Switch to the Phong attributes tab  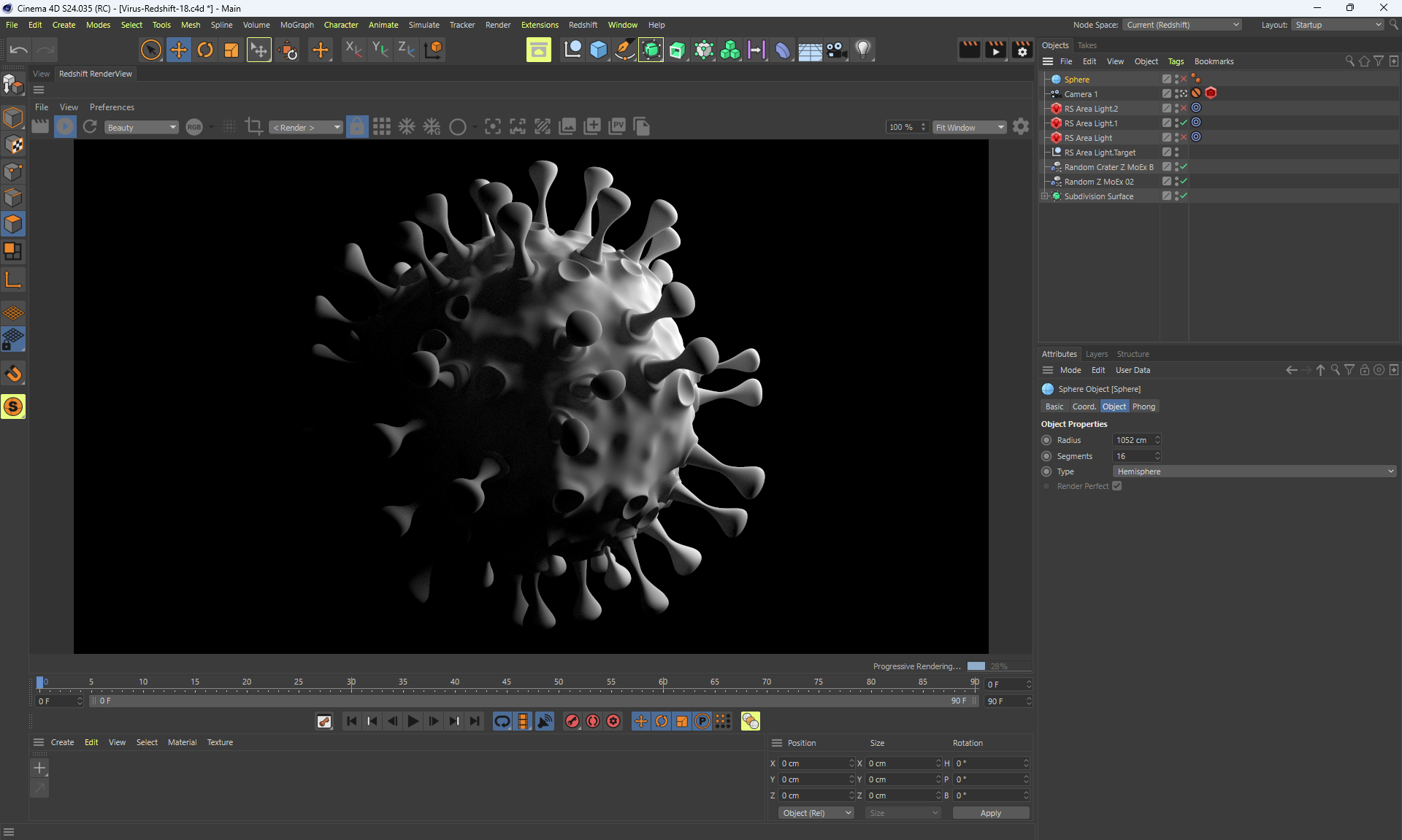coord(1144,406)
